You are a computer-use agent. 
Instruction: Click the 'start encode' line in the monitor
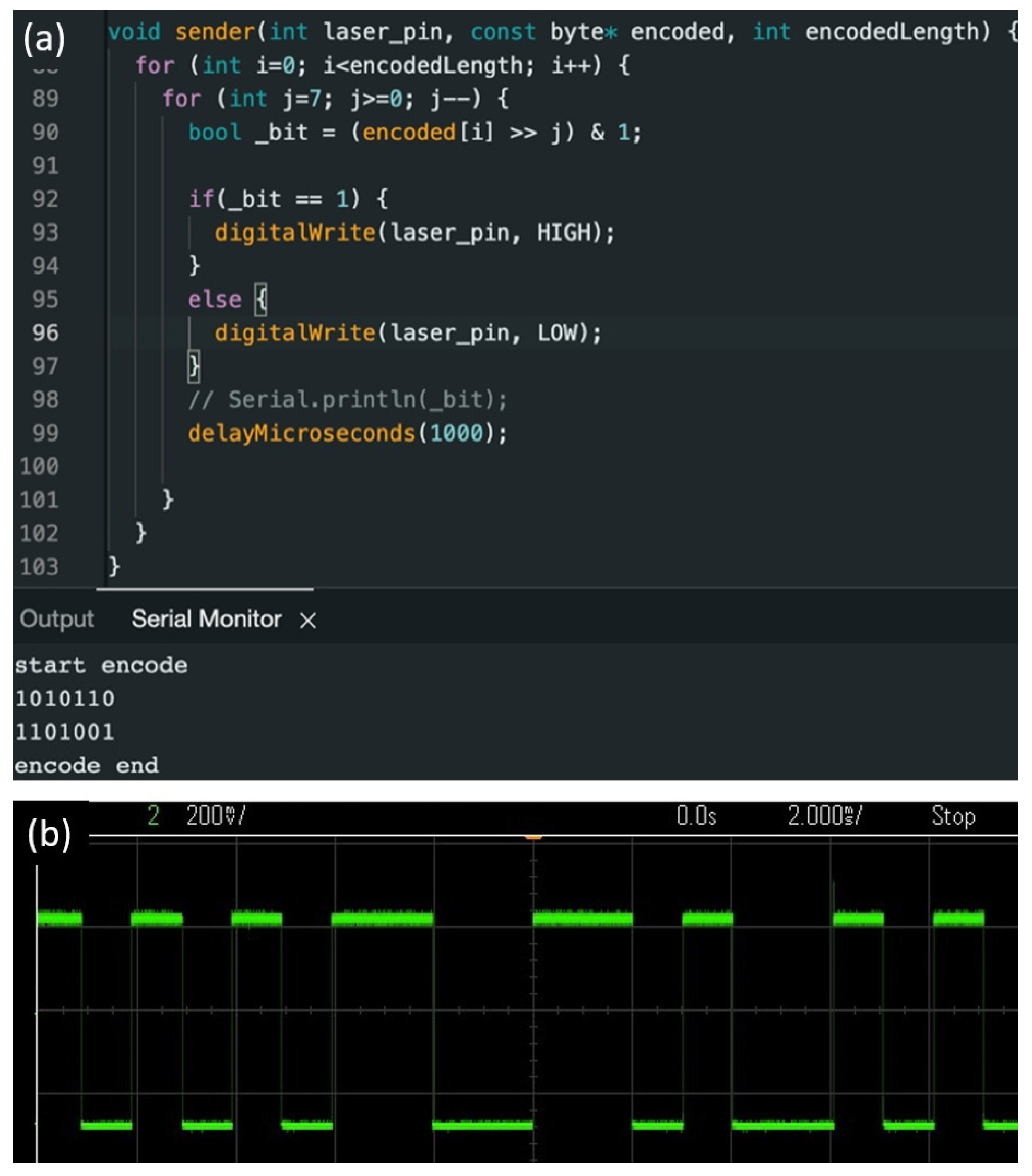coord(101,666)
